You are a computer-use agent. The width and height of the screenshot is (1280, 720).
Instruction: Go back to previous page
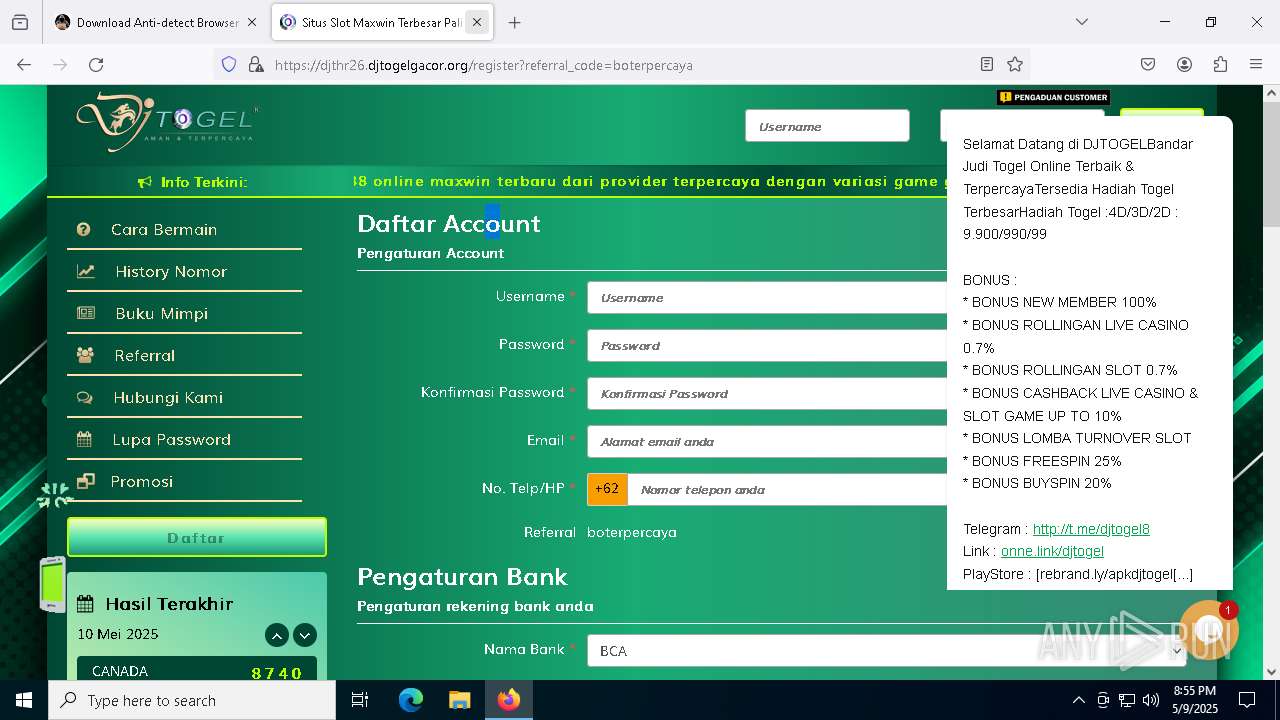pyautogui.click(x=24, y=65)
